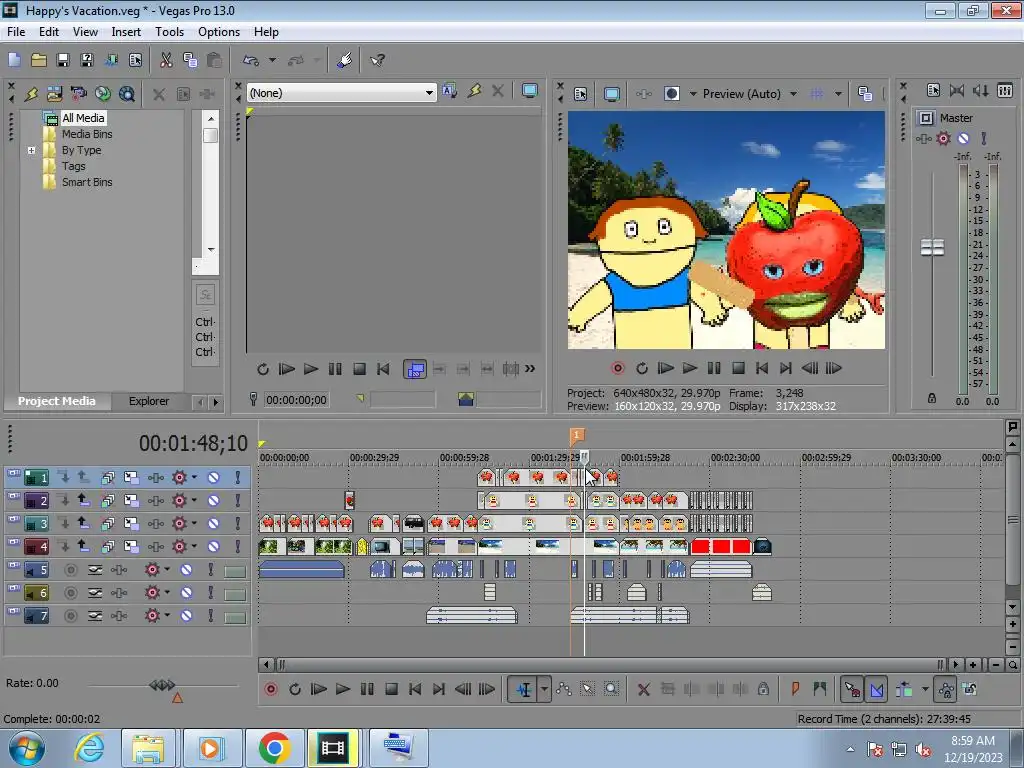Click the Delete X icon in timeline toolbar
The image size is (1024, 768).
pos(643,689)
